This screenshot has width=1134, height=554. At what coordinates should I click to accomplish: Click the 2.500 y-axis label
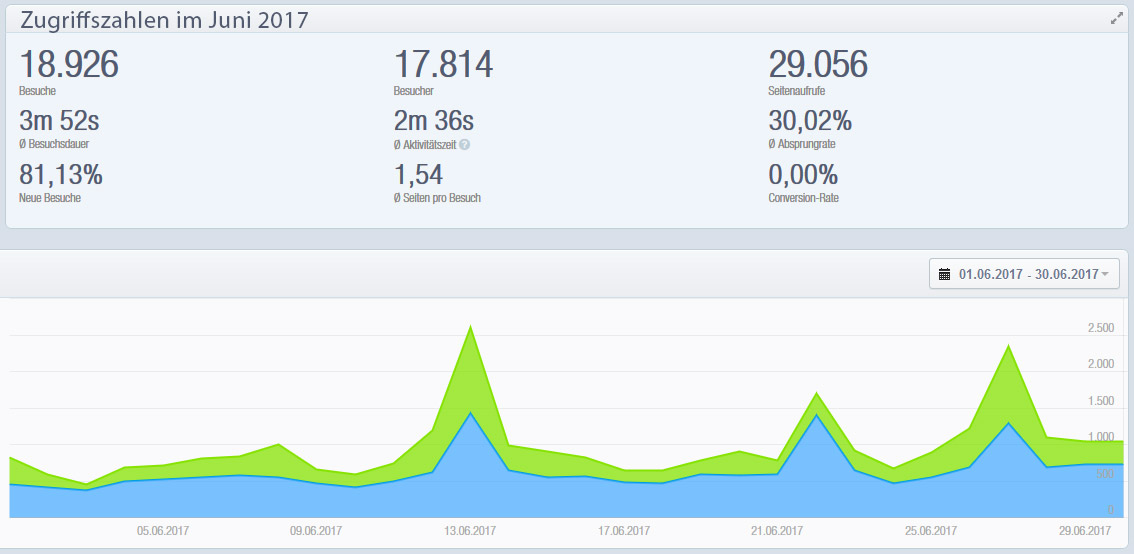(1100, 328)
